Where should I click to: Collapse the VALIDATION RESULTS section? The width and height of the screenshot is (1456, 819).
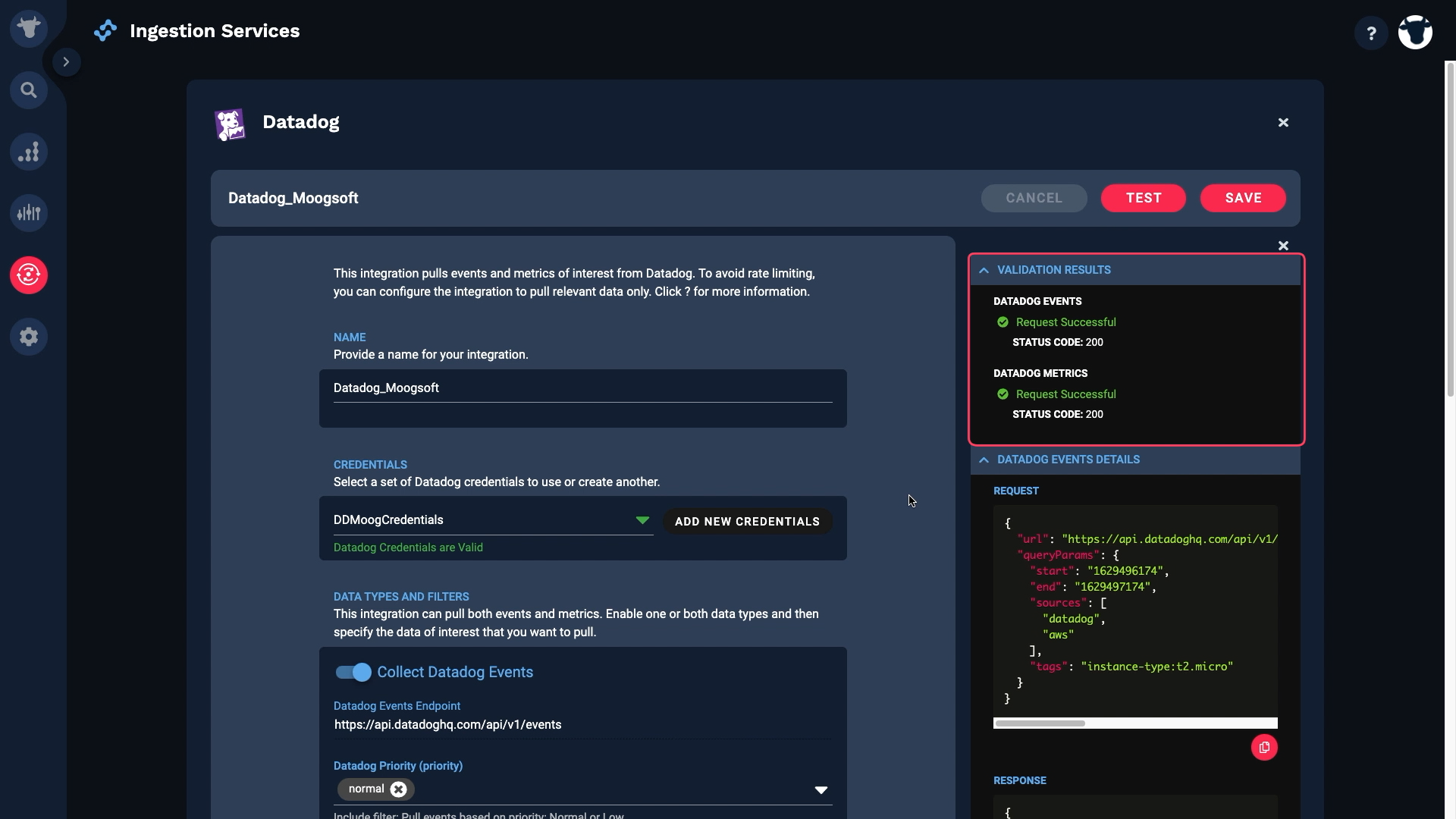click(x=984, y=270)
